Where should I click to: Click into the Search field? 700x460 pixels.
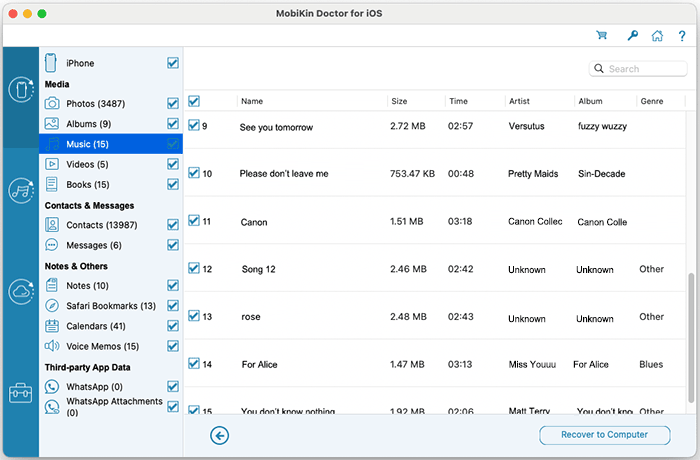coord(638,69)
